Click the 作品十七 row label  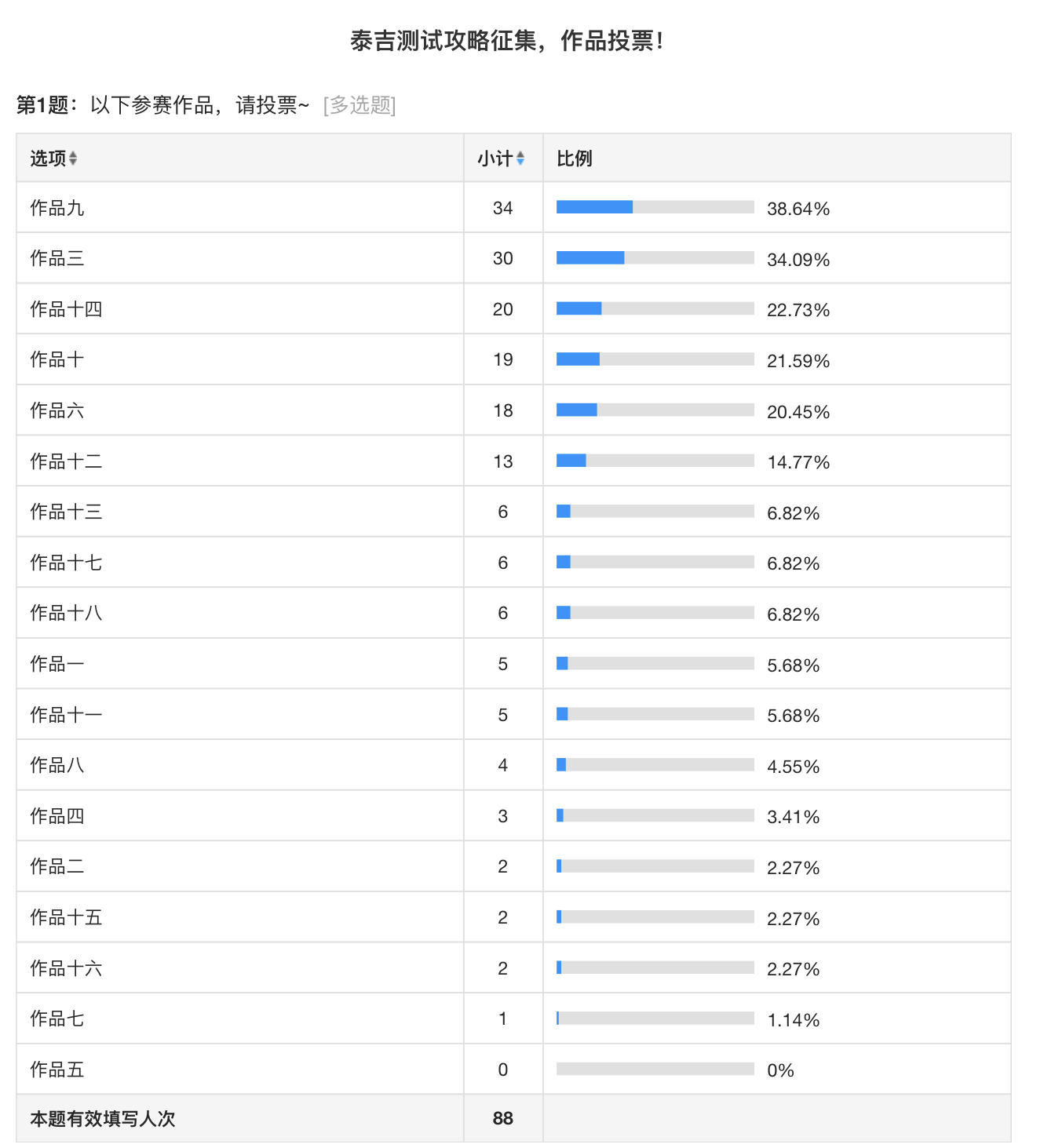[x=66, y=563]
